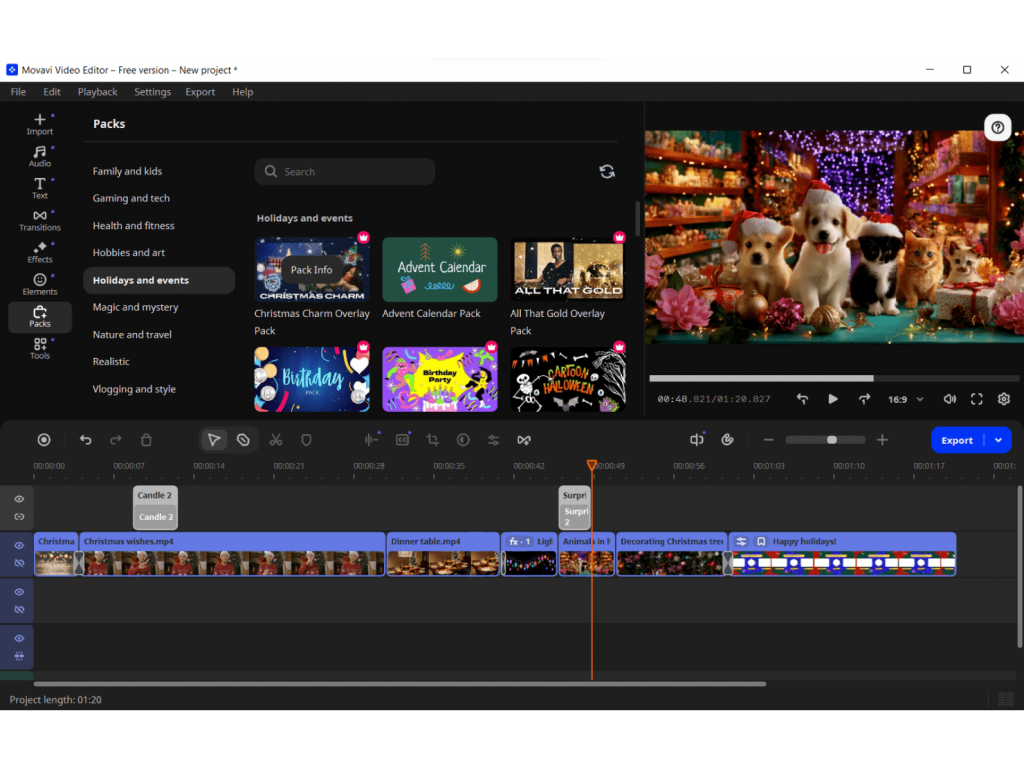Click the scissors Split icon
Viewport: 1024px width, 767px height.
click(x=276, y=440)
